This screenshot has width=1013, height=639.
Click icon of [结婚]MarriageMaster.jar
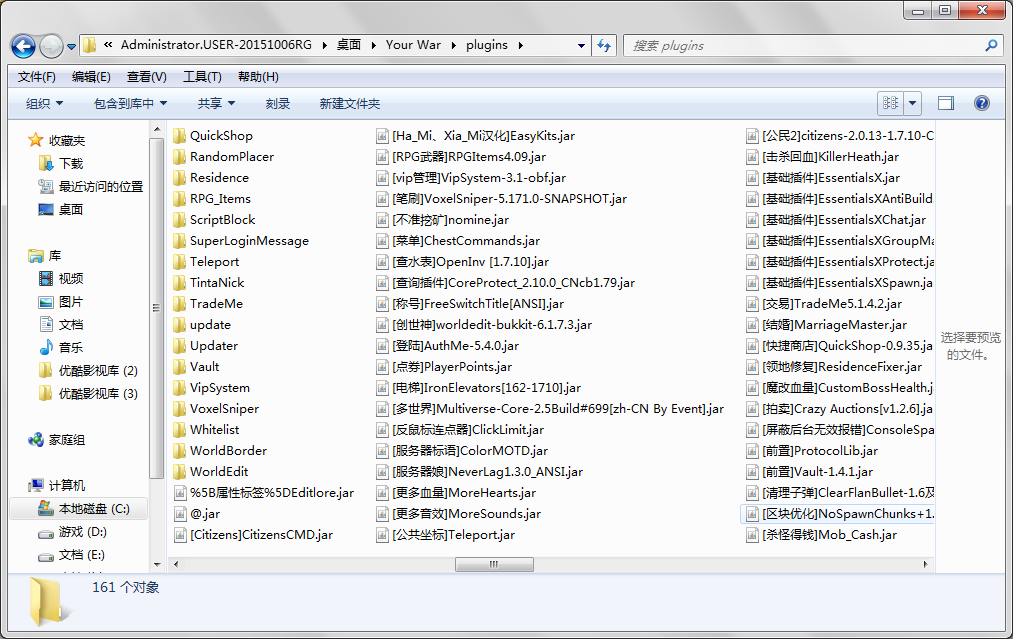click(x=752, y=325)
